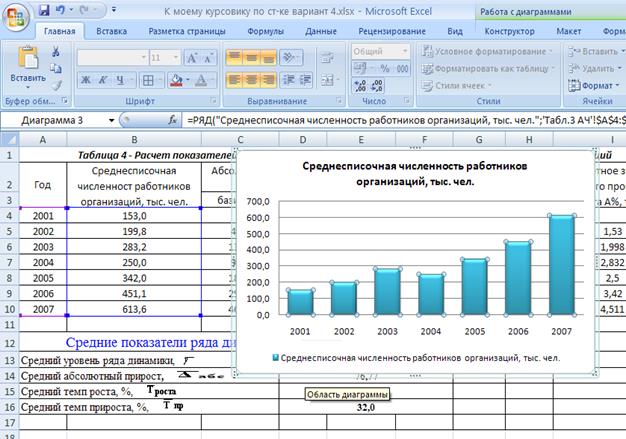Open the Конструктор chart tab
626x439 pixels.
[x=509, y=31]
